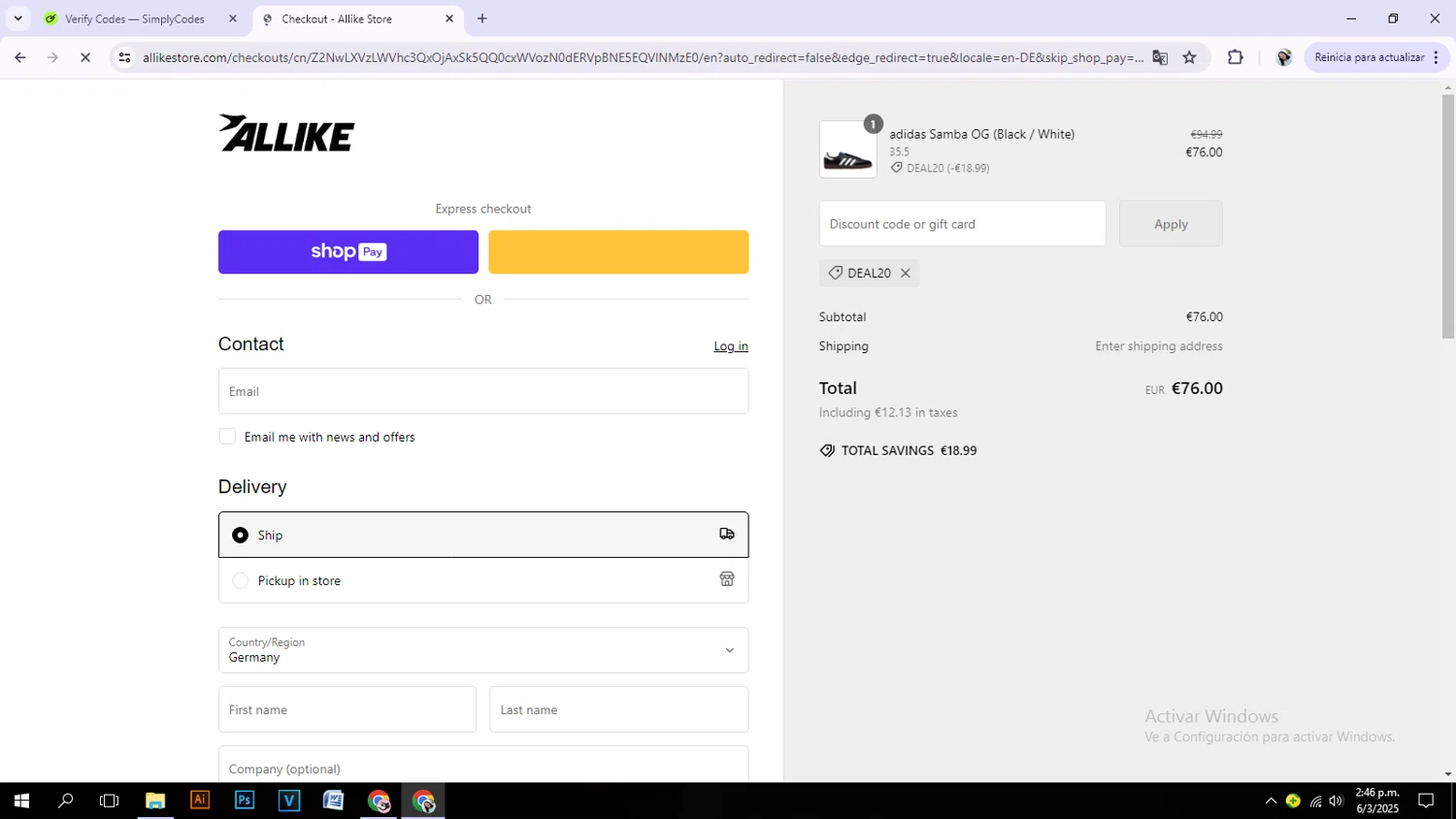Close the Checkout Allike Store tab
Image resolution: width=1456 pixels, height=819 pixels.
click(x=449, y=18)
